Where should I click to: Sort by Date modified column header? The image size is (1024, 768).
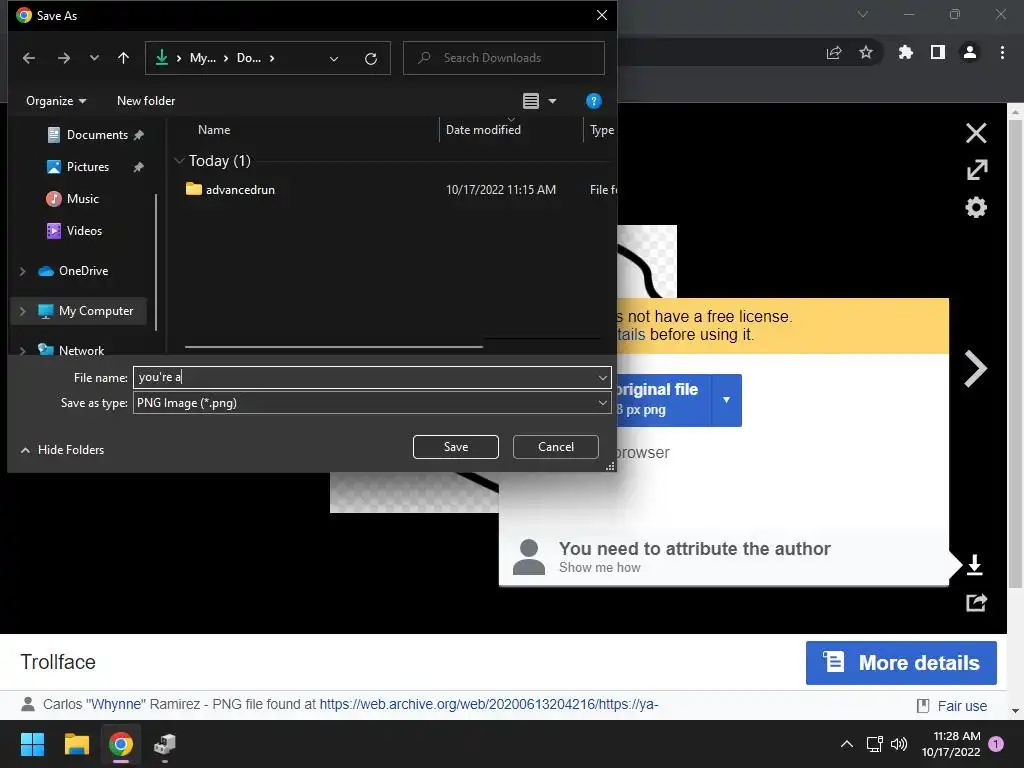pos(483,130)
